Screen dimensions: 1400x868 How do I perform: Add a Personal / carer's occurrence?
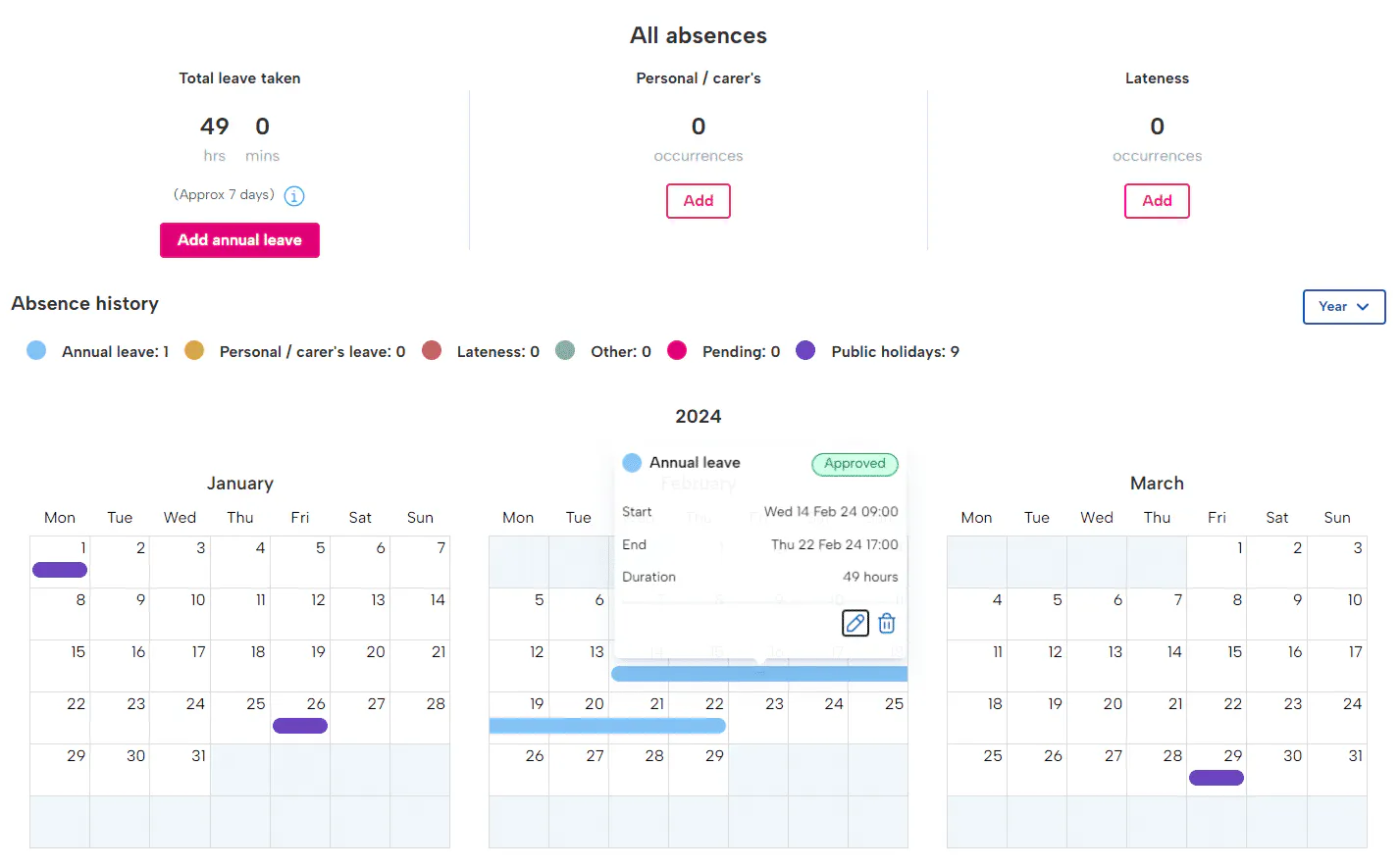point(699,201)
